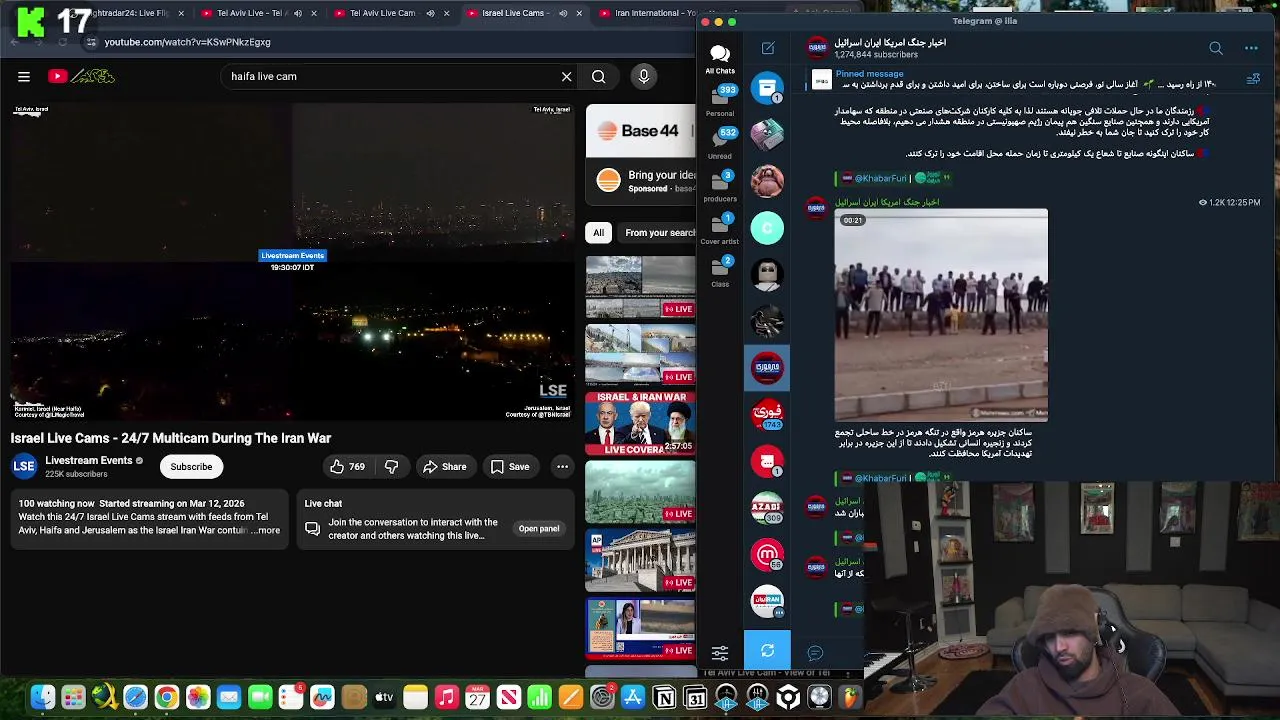Open the video's more actions menu beside Save
Image resolution: width=1280 pixels, height=720 pixels.
[562, 466]
